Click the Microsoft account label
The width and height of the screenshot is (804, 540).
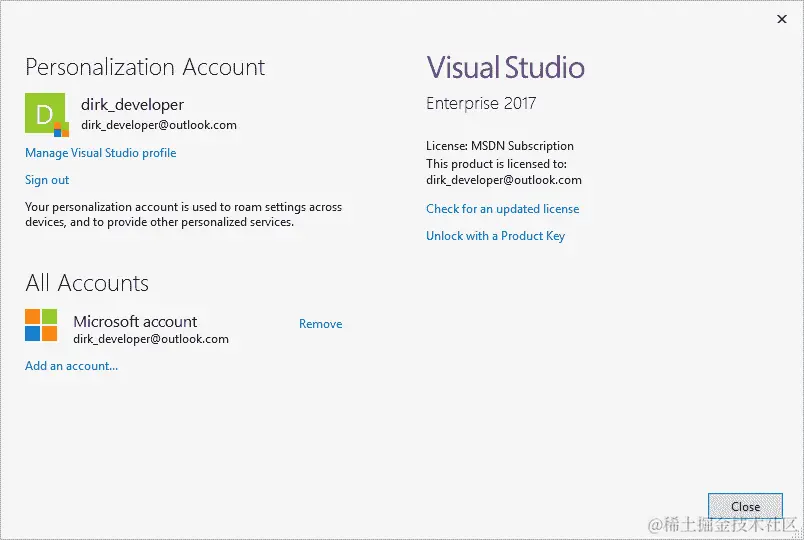pos(135,322)
